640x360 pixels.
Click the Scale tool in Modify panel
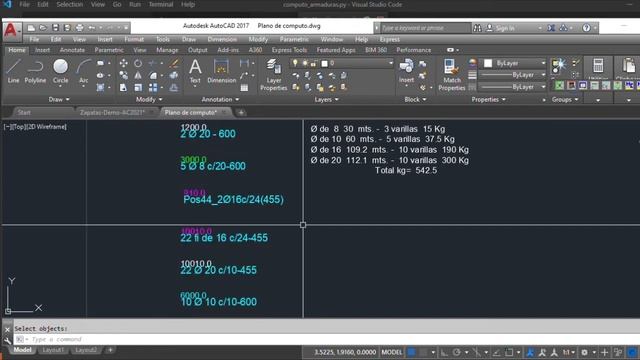pyautogui.click(x=138, y=87)
